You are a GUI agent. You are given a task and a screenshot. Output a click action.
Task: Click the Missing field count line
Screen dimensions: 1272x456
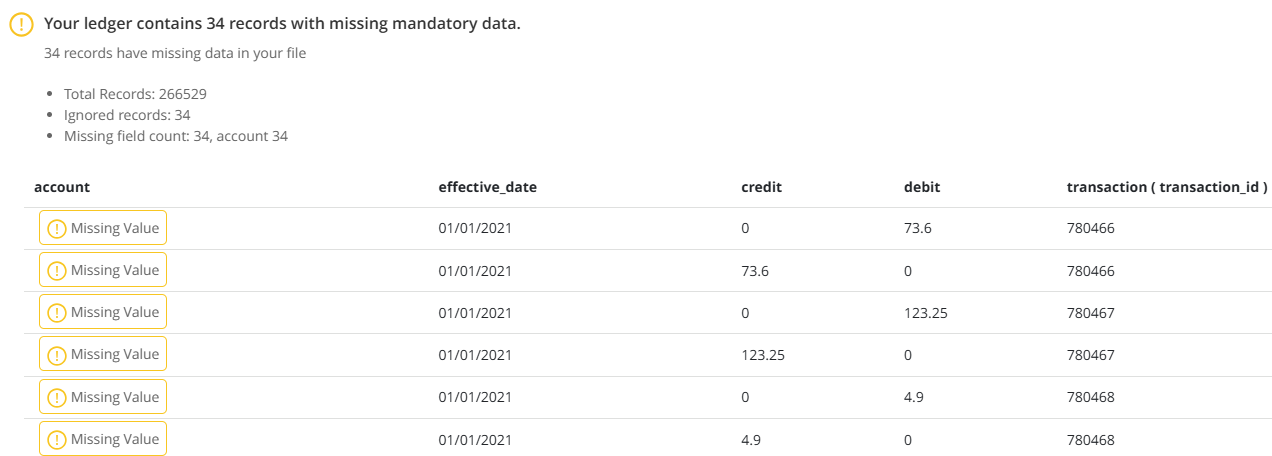[176, 136]
